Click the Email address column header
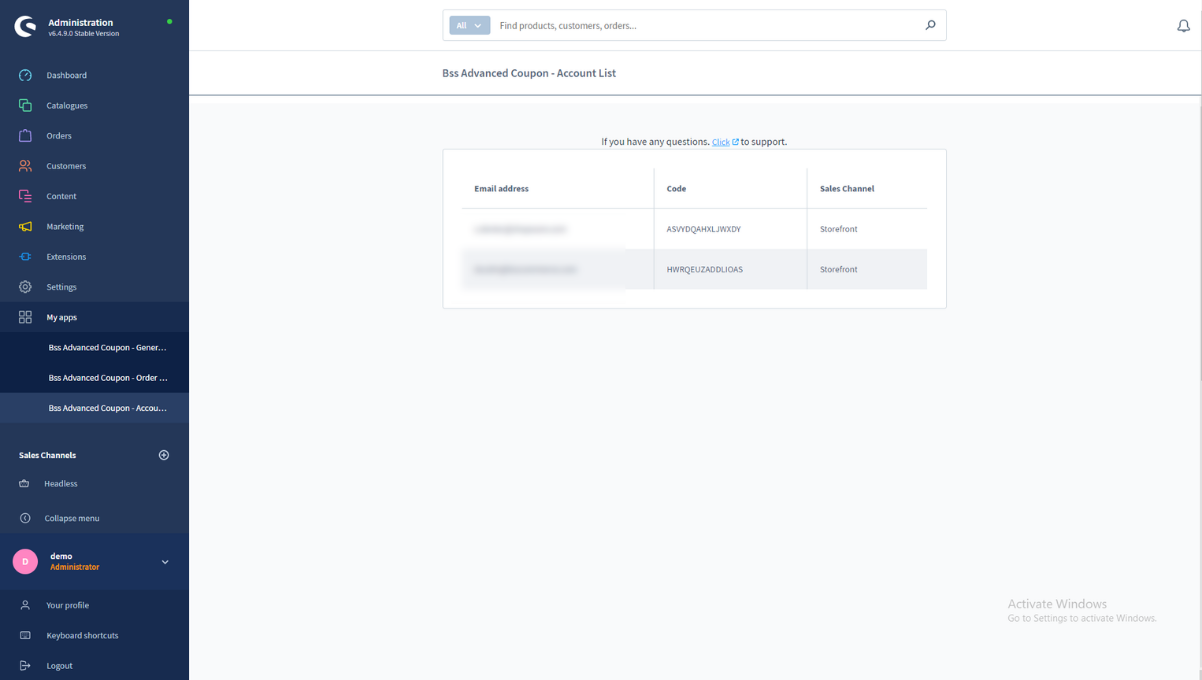This screenshot has height=680, width=1202. (x=501, y=189)
